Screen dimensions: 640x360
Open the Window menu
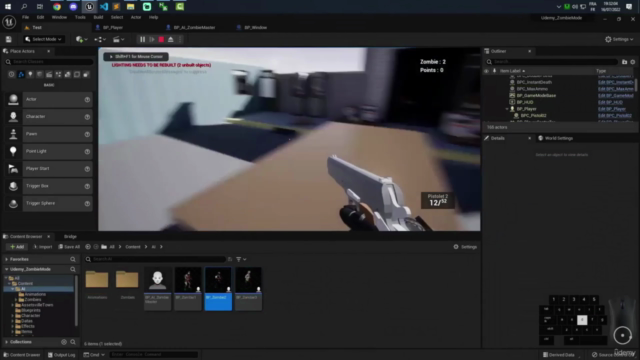(x=59, y=17)
